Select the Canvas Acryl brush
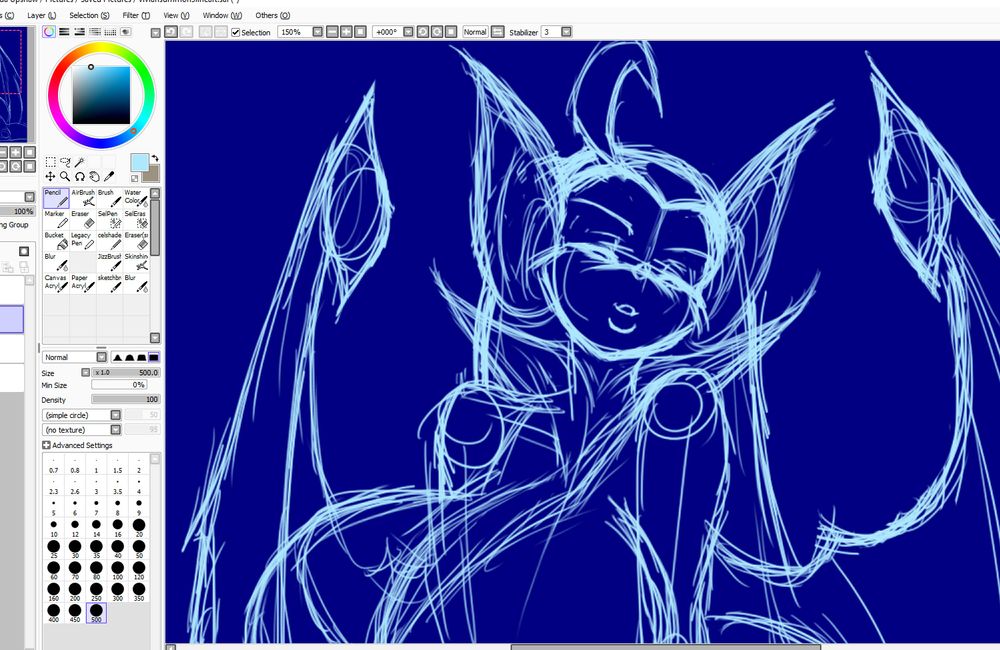Image resolution: width=1000 pixels, height=650 pixels. tap(56, 283)
